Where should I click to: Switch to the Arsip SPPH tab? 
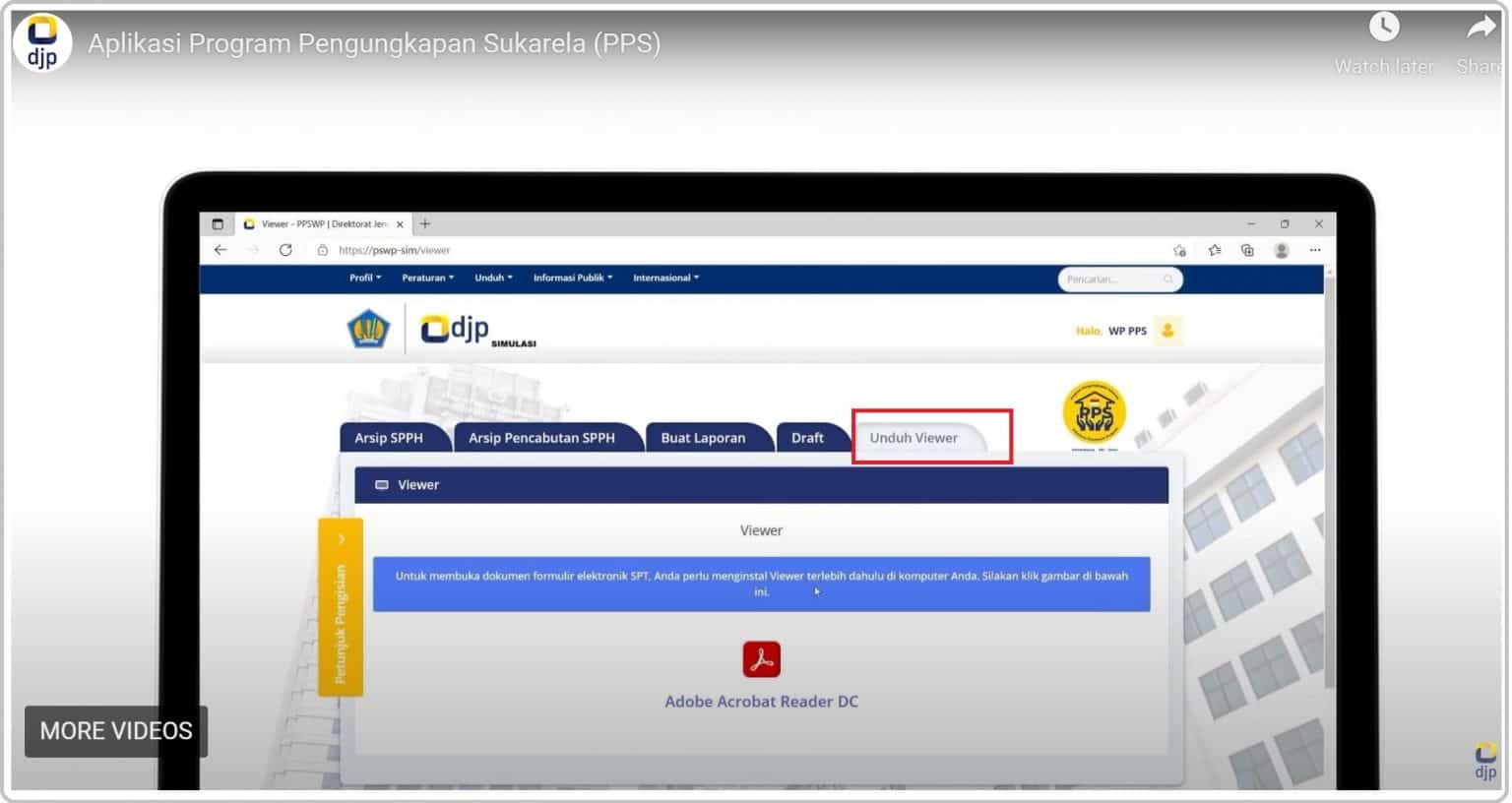pos(389,438)
